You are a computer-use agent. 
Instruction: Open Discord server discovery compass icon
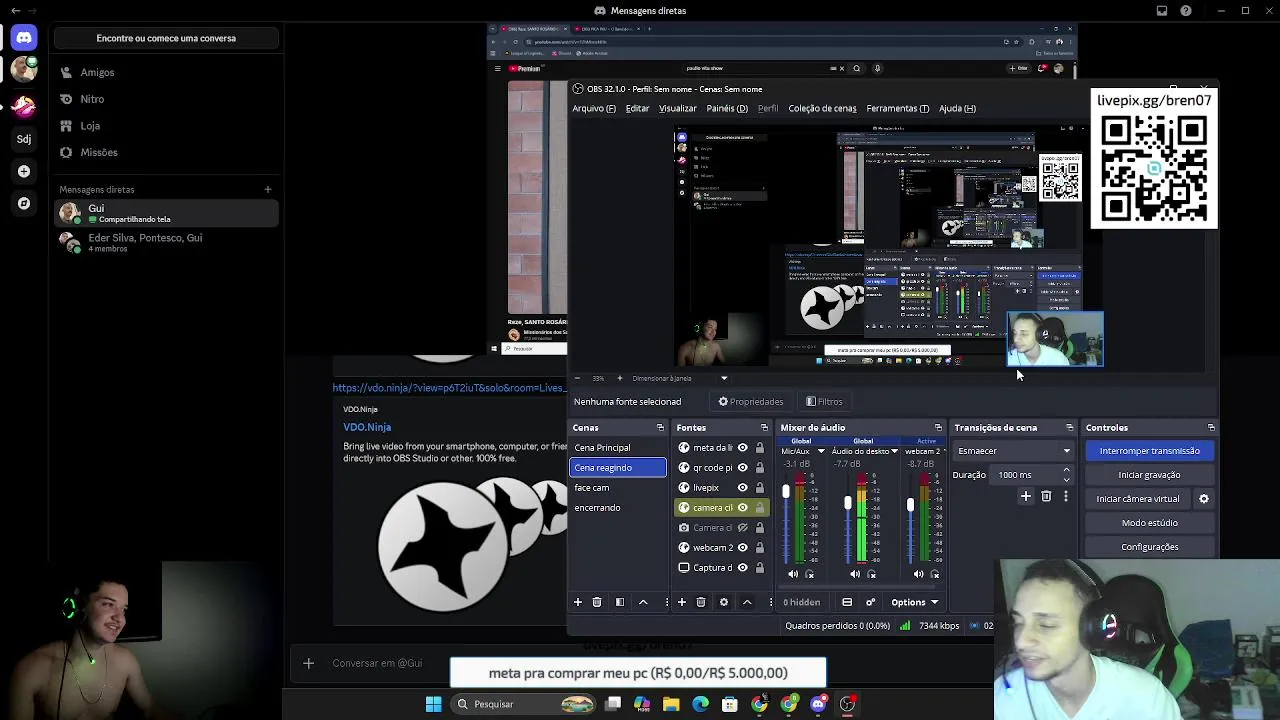[x=24, y=203]
